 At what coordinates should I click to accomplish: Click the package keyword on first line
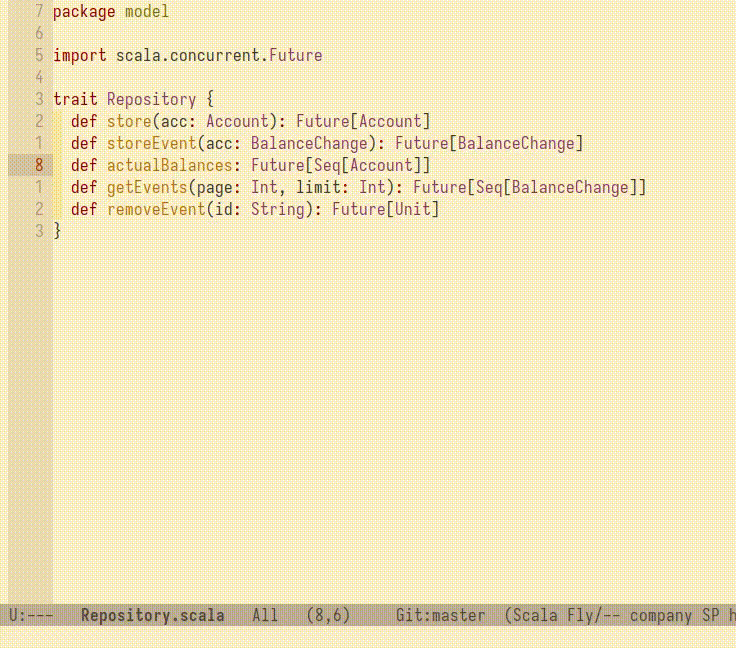[84, 12]
